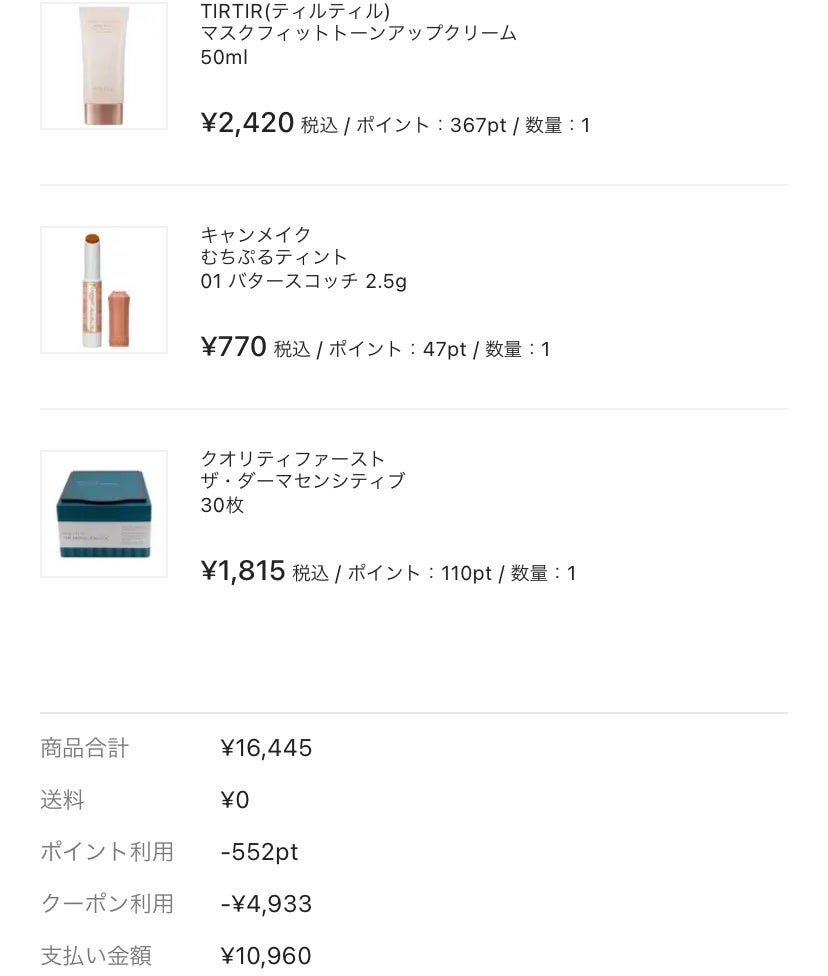Click the ¥770 price
This screenshot has height=976, width=828.
point(233,348)
